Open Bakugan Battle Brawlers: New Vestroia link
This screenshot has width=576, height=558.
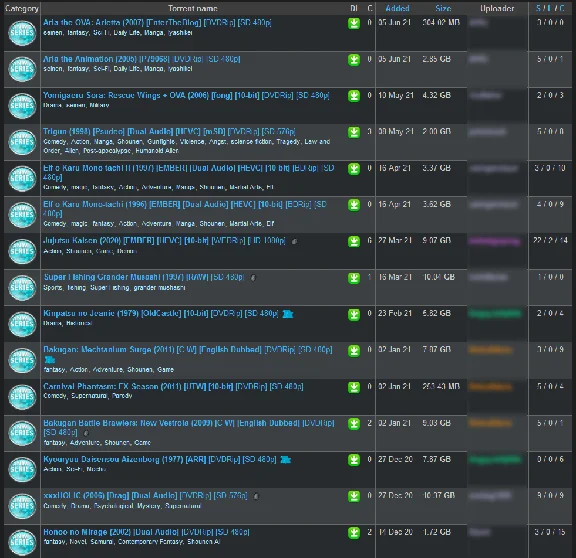point(189,427)
